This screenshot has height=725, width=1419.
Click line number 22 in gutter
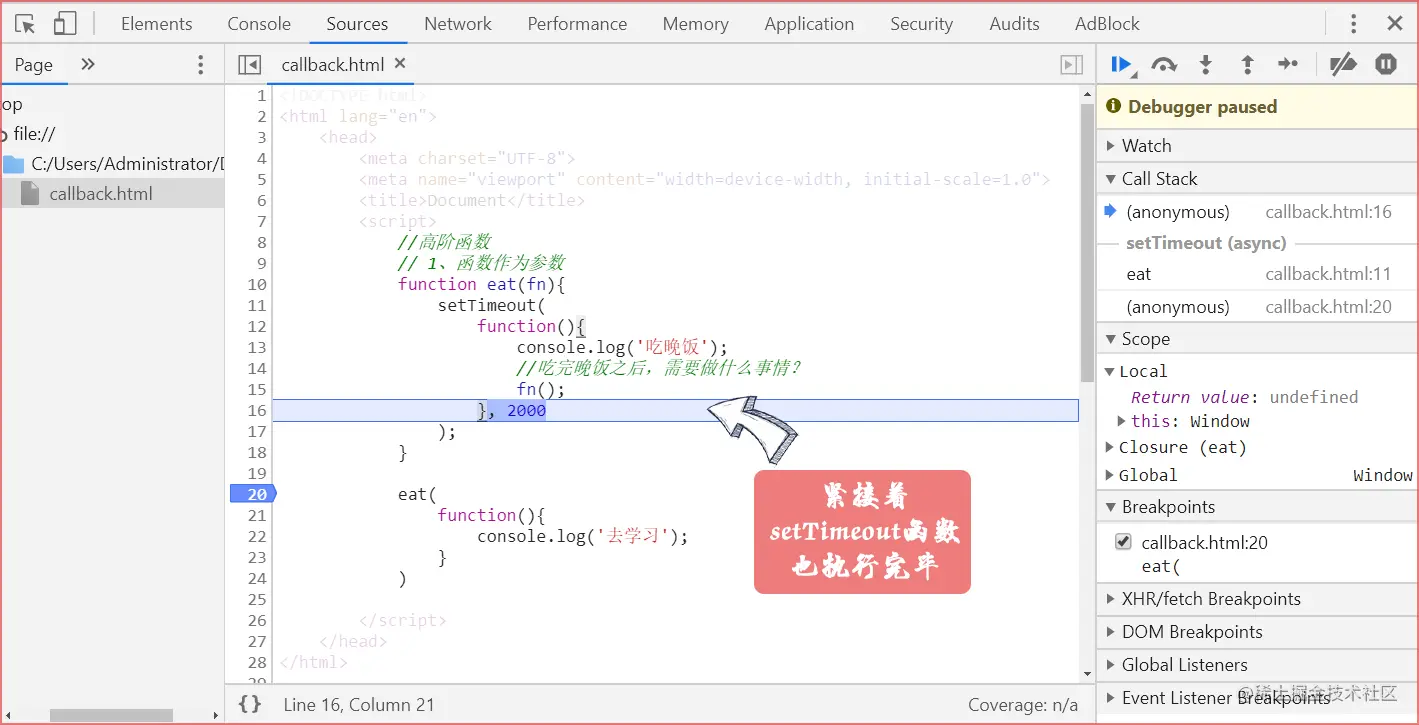(257, 536)
